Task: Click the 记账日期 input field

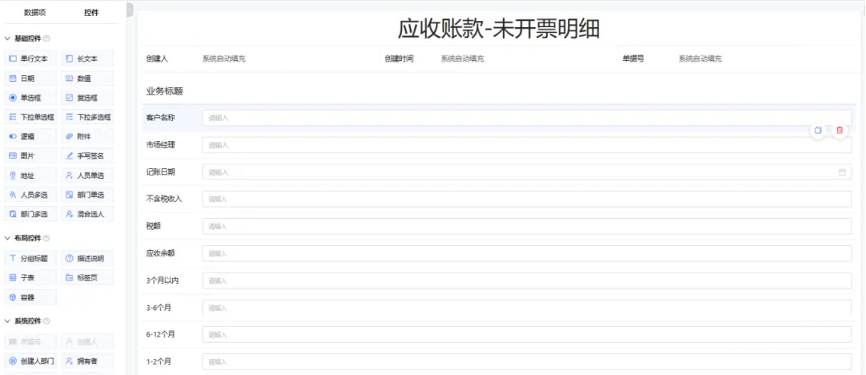Action: coord(526,172)
